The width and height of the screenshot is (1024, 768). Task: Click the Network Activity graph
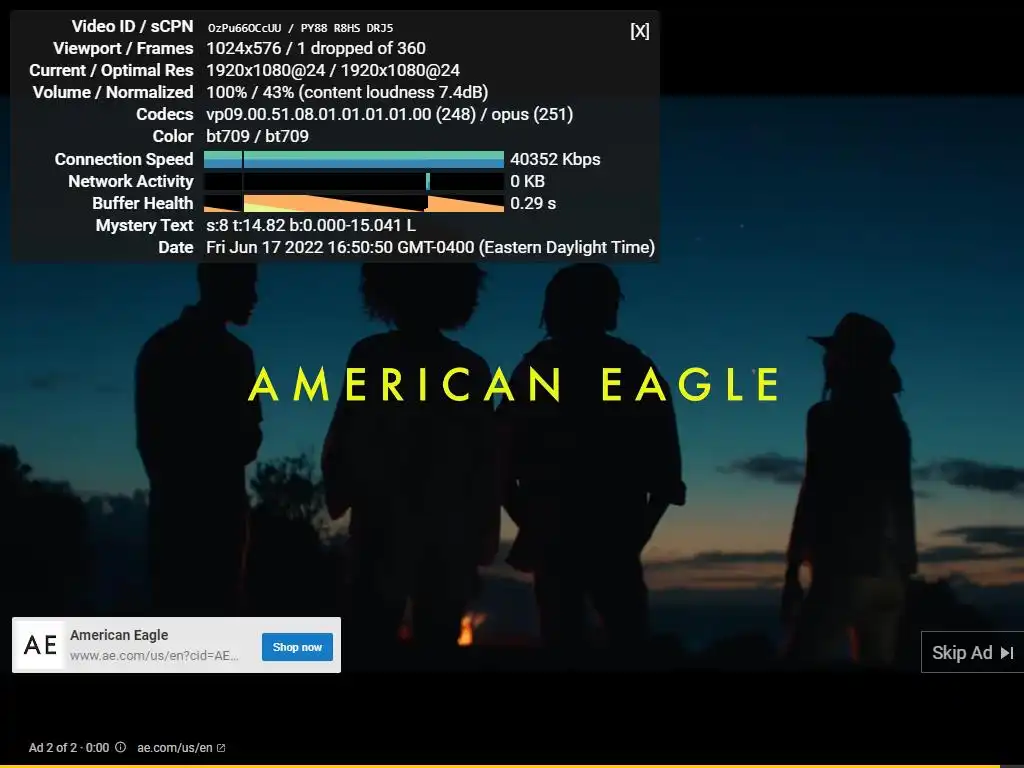click(354, 181)
